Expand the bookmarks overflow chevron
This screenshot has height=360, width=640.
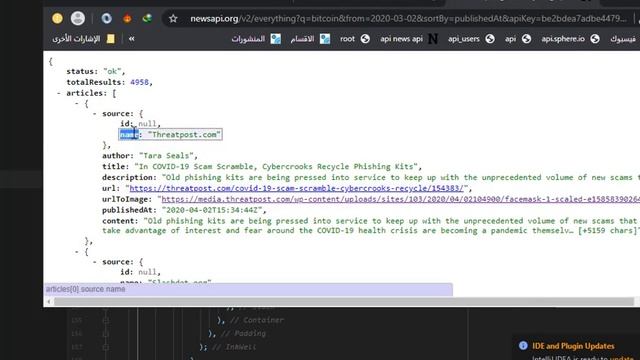(131, 39)
